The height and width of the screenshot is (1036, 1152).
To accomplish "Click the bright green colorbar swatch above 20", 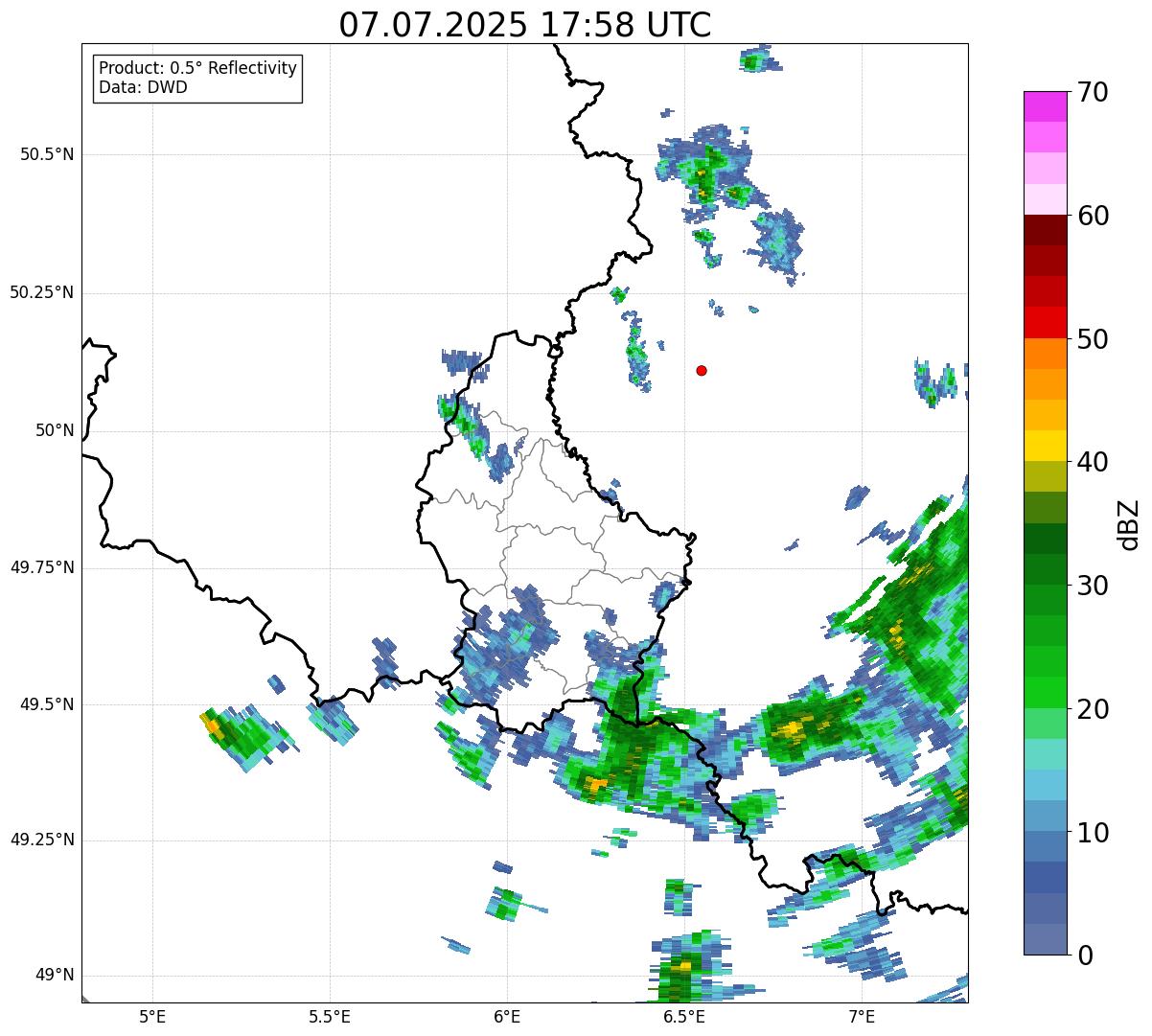I will [x=1045, y=692].
